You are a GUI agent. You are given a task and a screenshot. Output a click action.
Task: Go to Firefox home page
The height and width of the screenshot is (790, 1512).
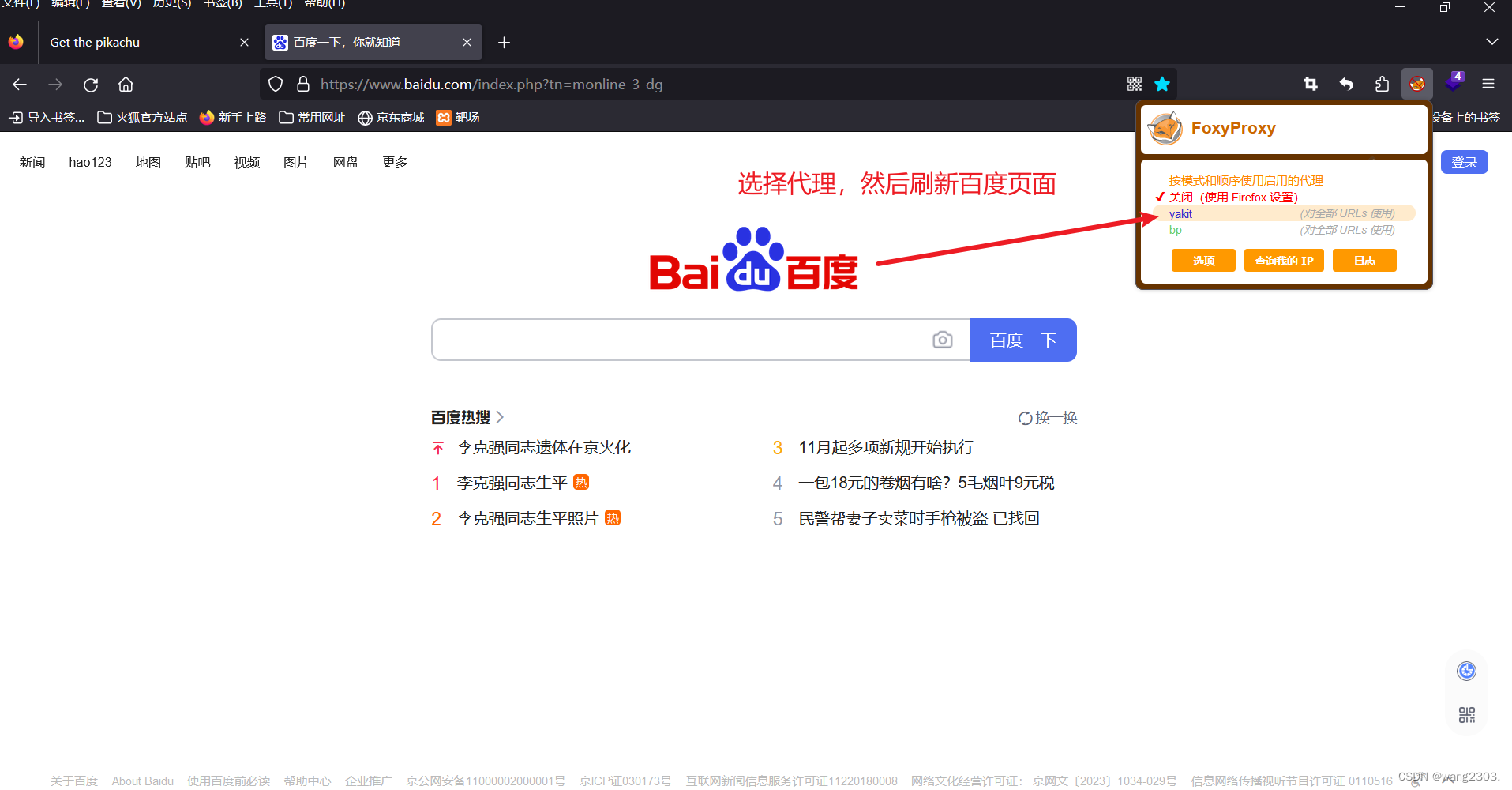[126, 85]
